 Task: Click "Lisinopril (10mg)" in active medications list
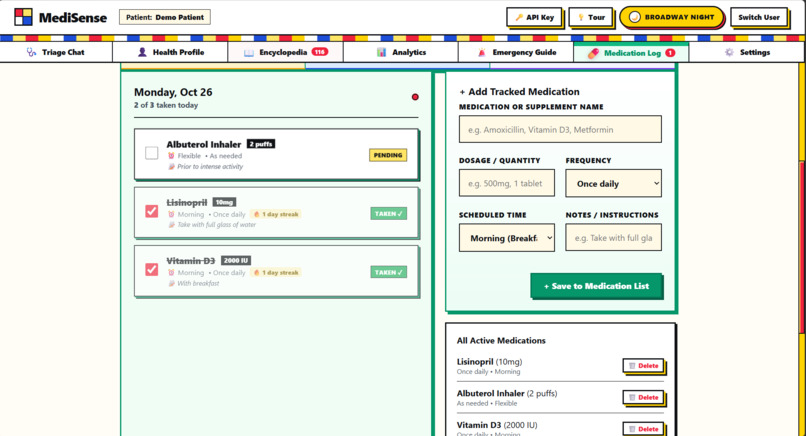[489, 362]
